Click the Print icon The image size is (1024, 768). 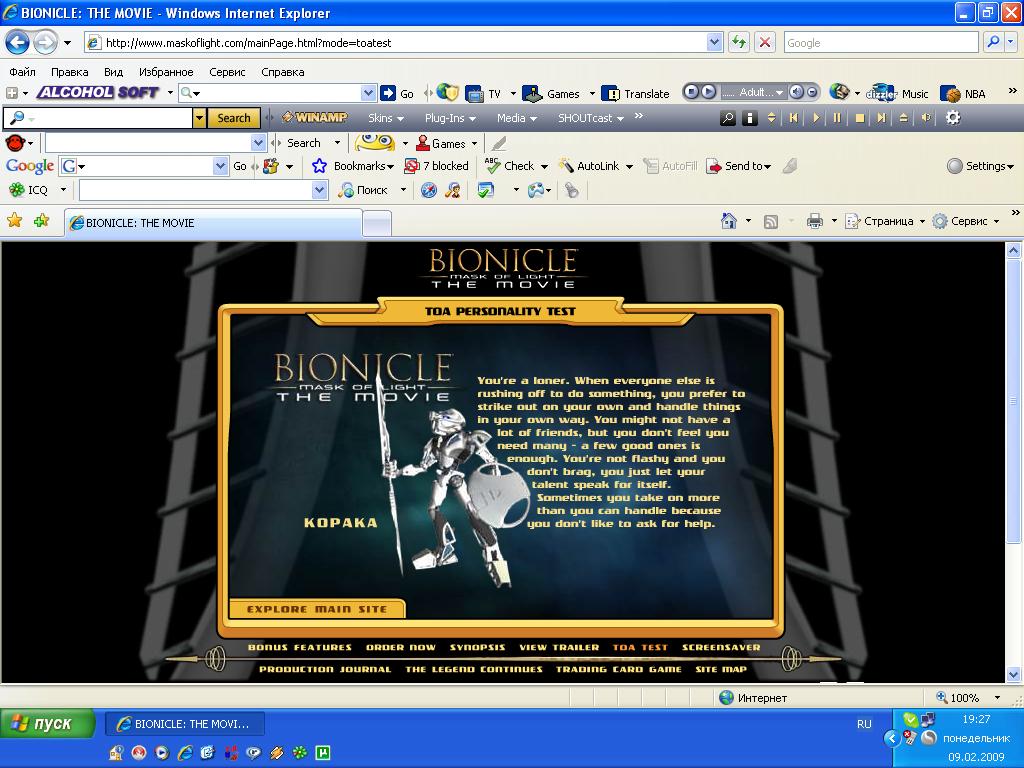[x=814, y=221]
